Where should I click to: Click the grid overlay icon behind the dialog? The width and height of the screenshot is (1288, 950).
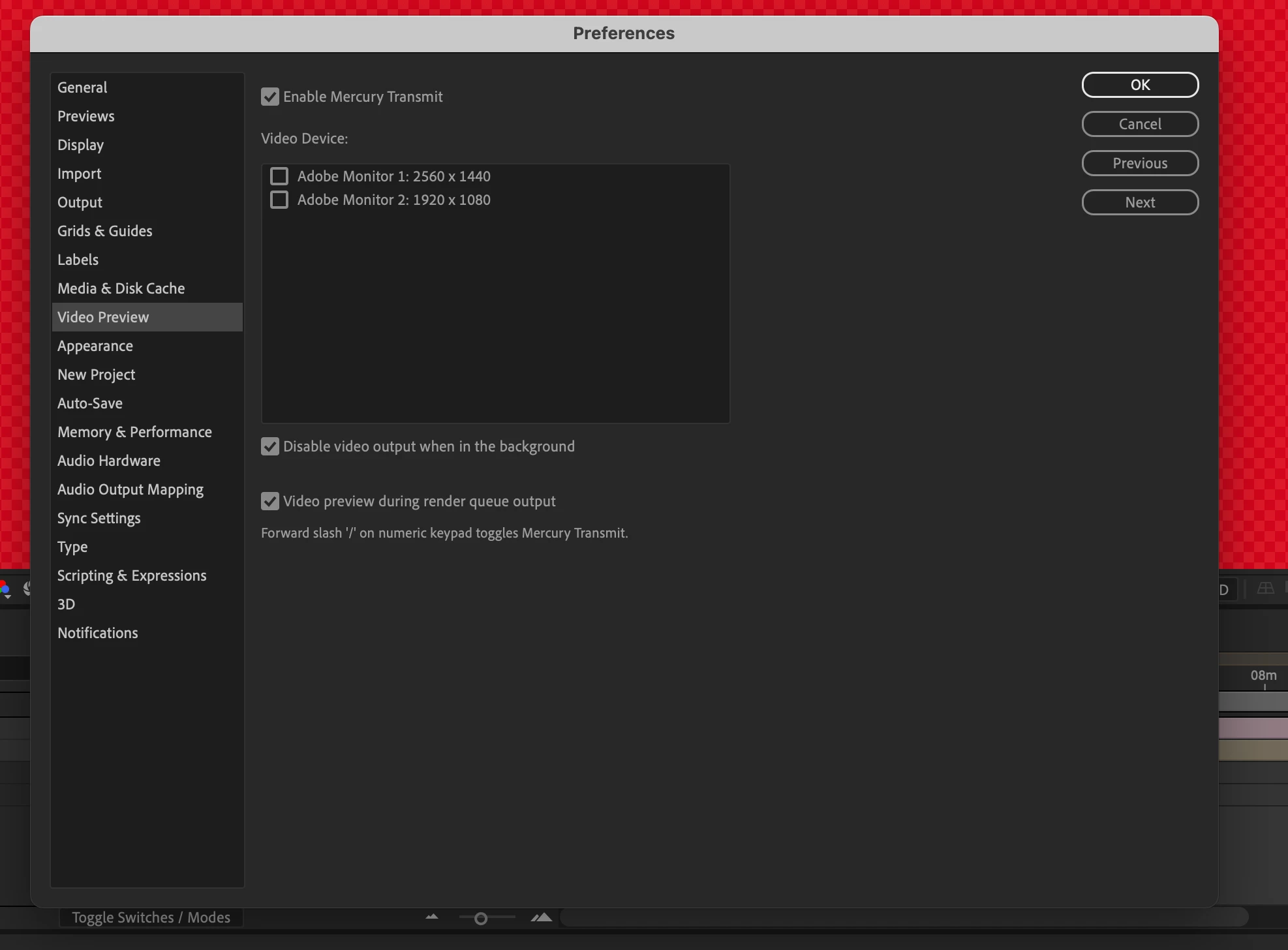[x=1265, y=589]
